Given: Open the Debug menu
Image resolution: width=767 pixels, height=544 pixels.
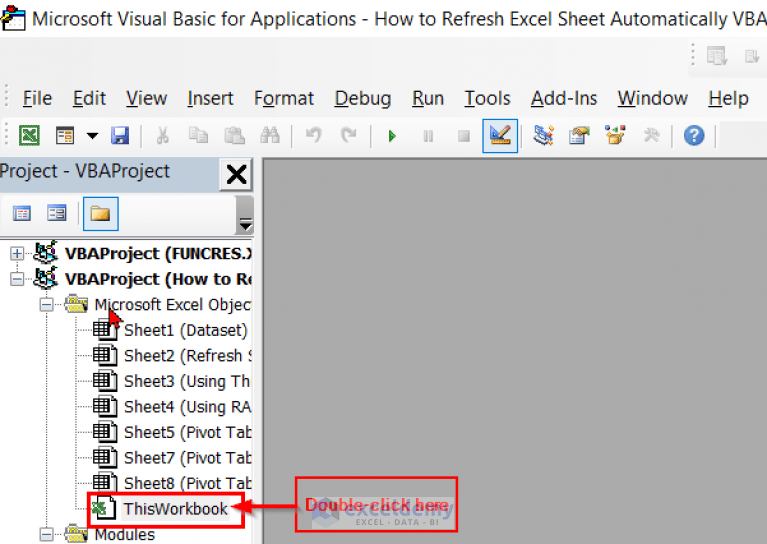Looking at the screenshot, I should (363, 98).
